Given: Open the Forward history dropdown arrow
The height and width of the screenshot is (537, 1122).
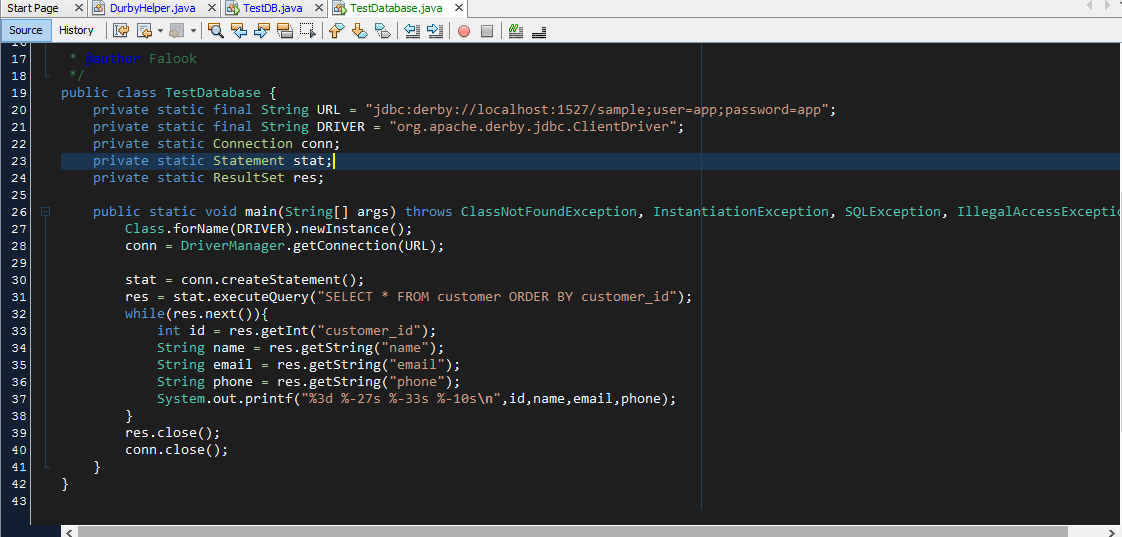Looking at the screenshot, I should coord(193,31).
